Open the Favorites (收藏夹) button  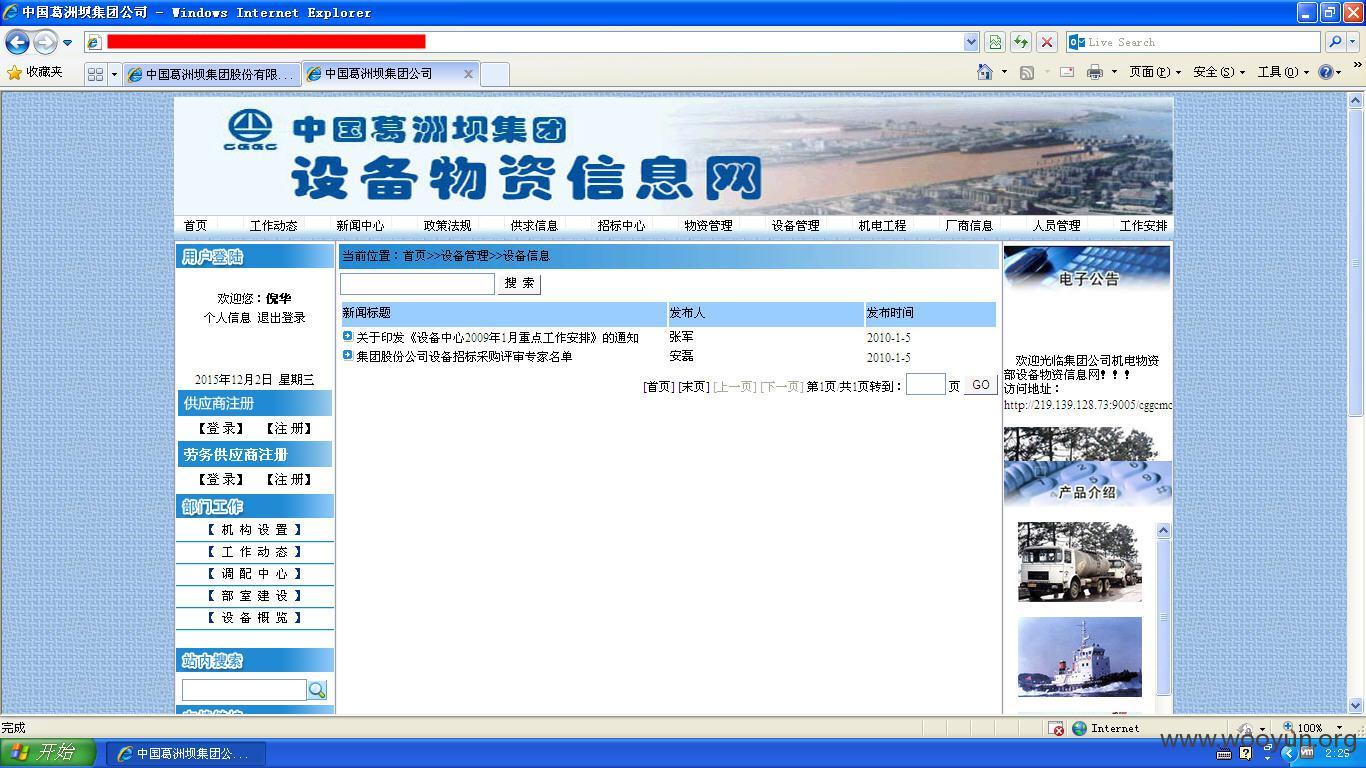[x=35, y=72]
